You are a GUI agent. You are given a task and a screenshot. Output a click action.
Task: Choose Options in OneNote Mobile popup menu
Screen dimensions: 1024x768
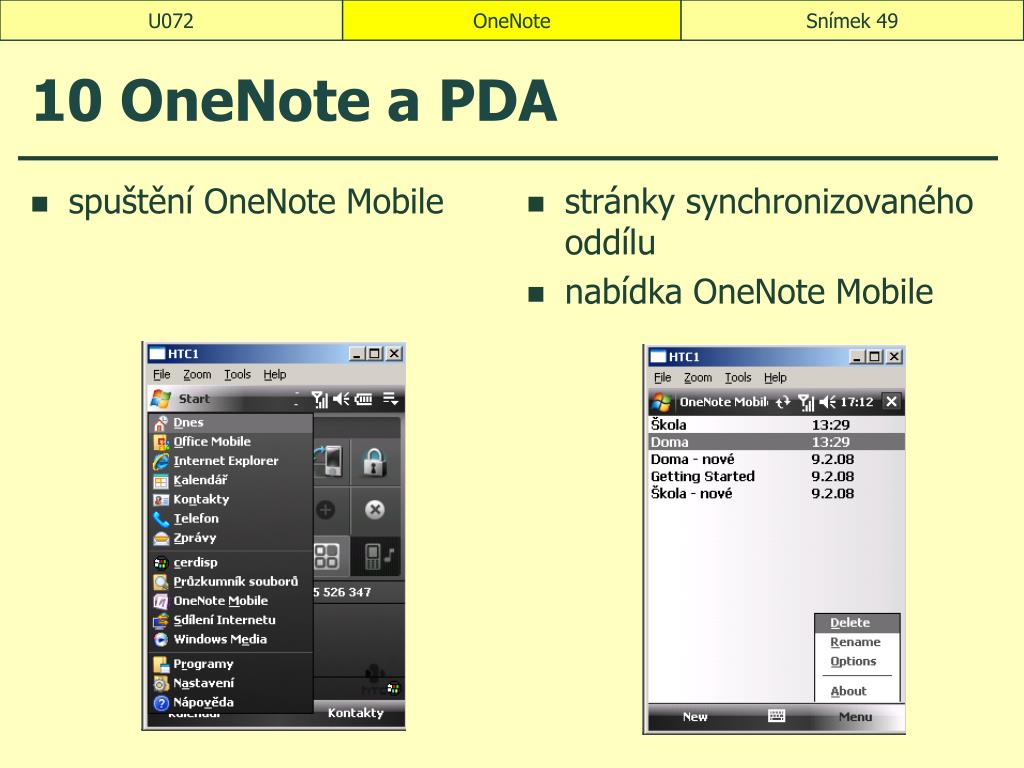pos(857,661)
